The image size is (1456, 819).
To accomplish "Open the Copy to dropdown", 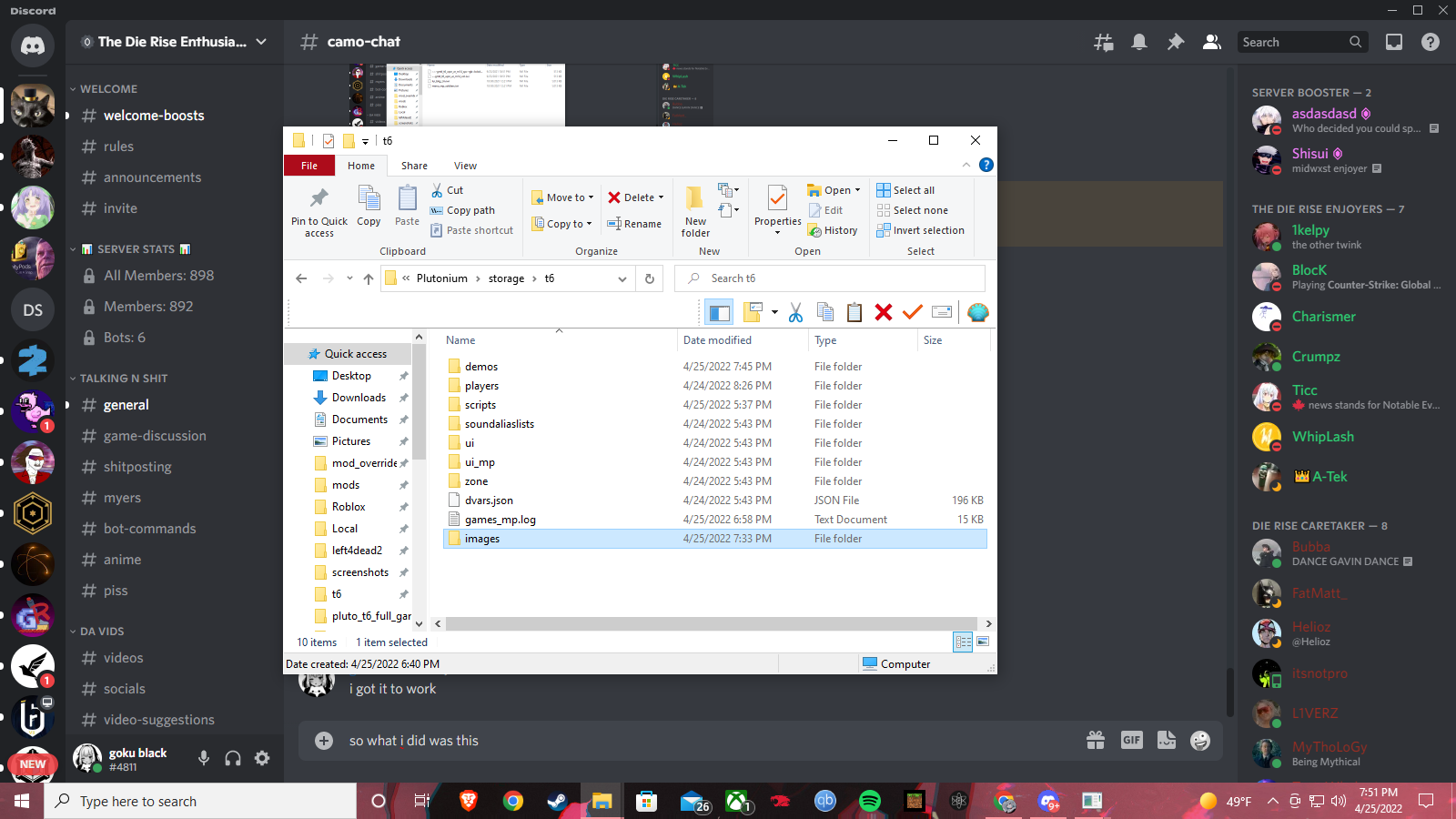I will (562, 224).
